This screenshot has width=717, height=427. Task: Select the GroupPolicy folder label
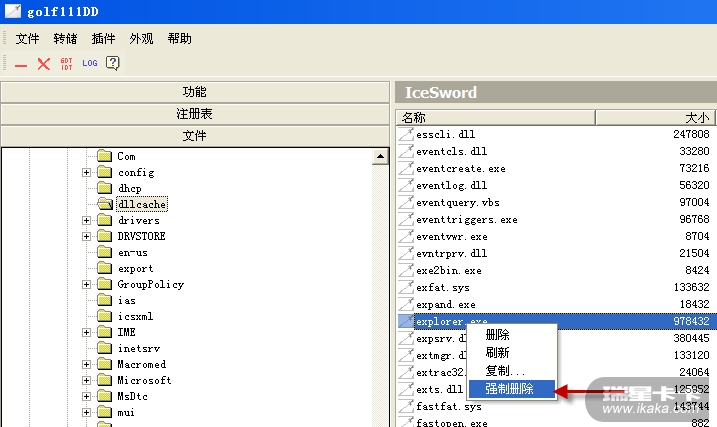click(x=150, y=284)
